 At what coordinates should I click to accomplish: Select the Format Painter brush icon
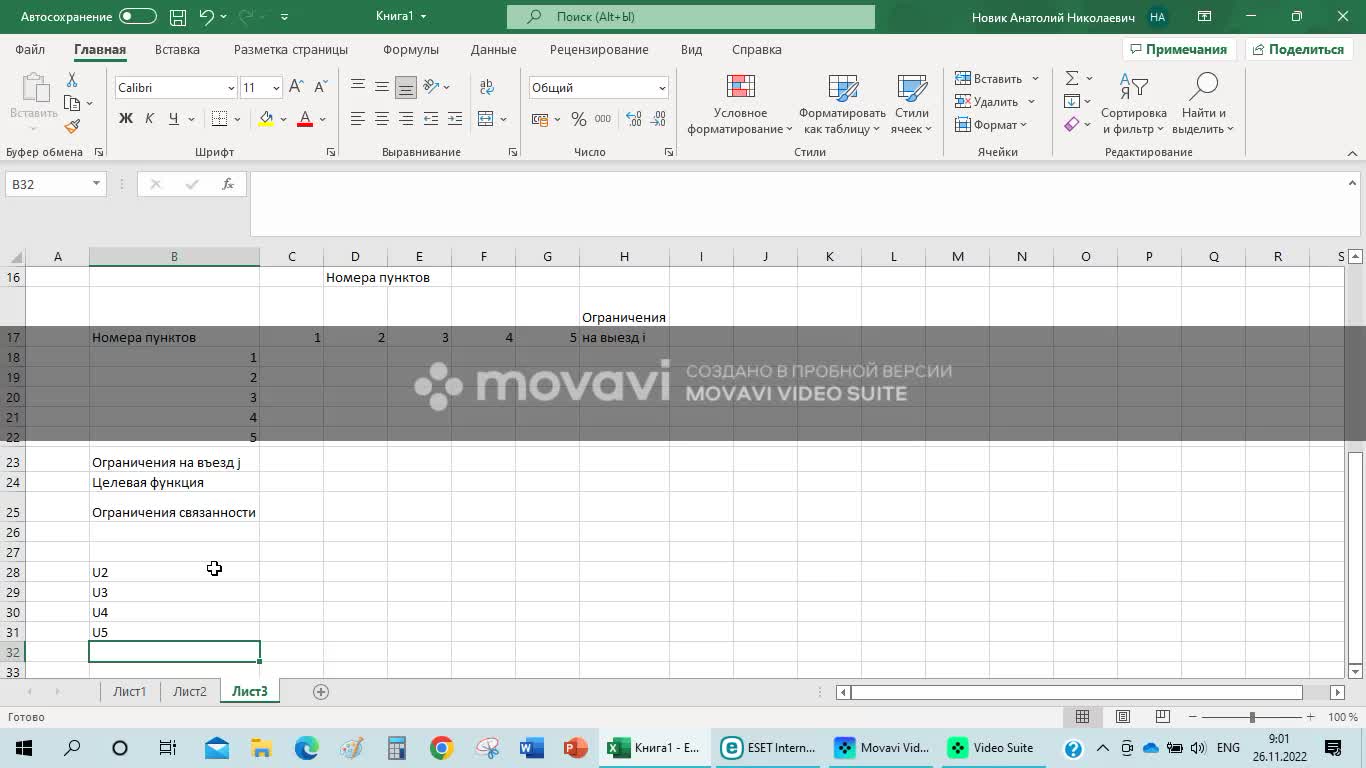tap(72, 127)
